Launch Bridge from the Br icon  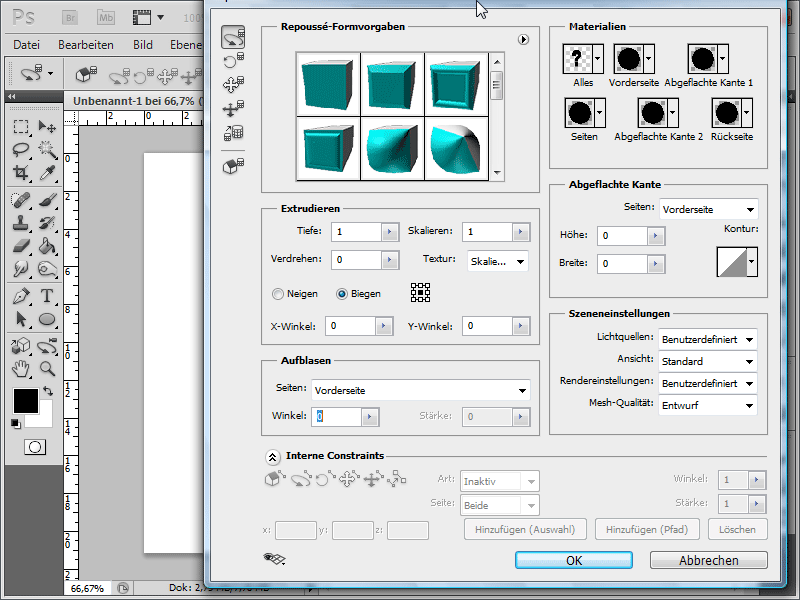pyautogui.click(x=70, y=18)
